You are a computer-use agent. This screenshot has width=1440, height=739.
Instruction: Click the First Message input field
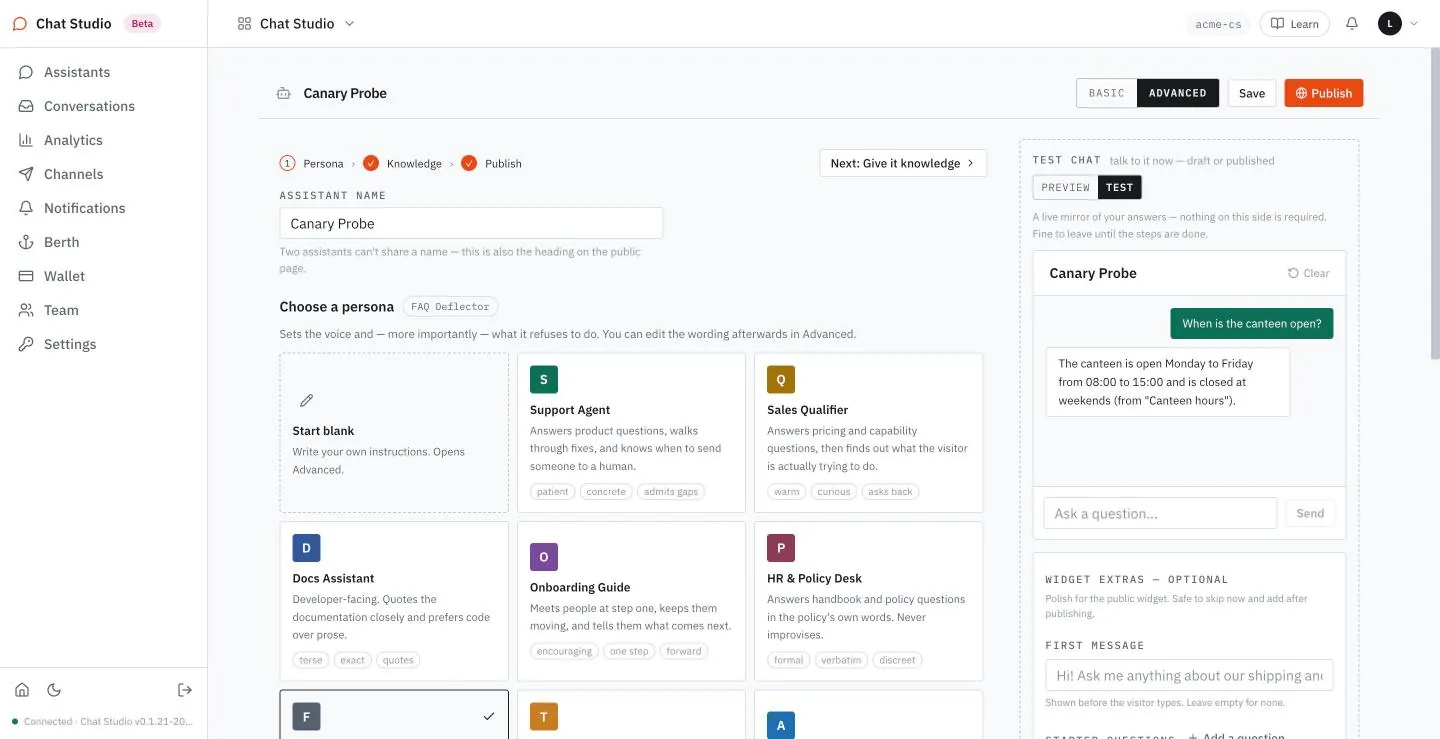coord(1189,675)
